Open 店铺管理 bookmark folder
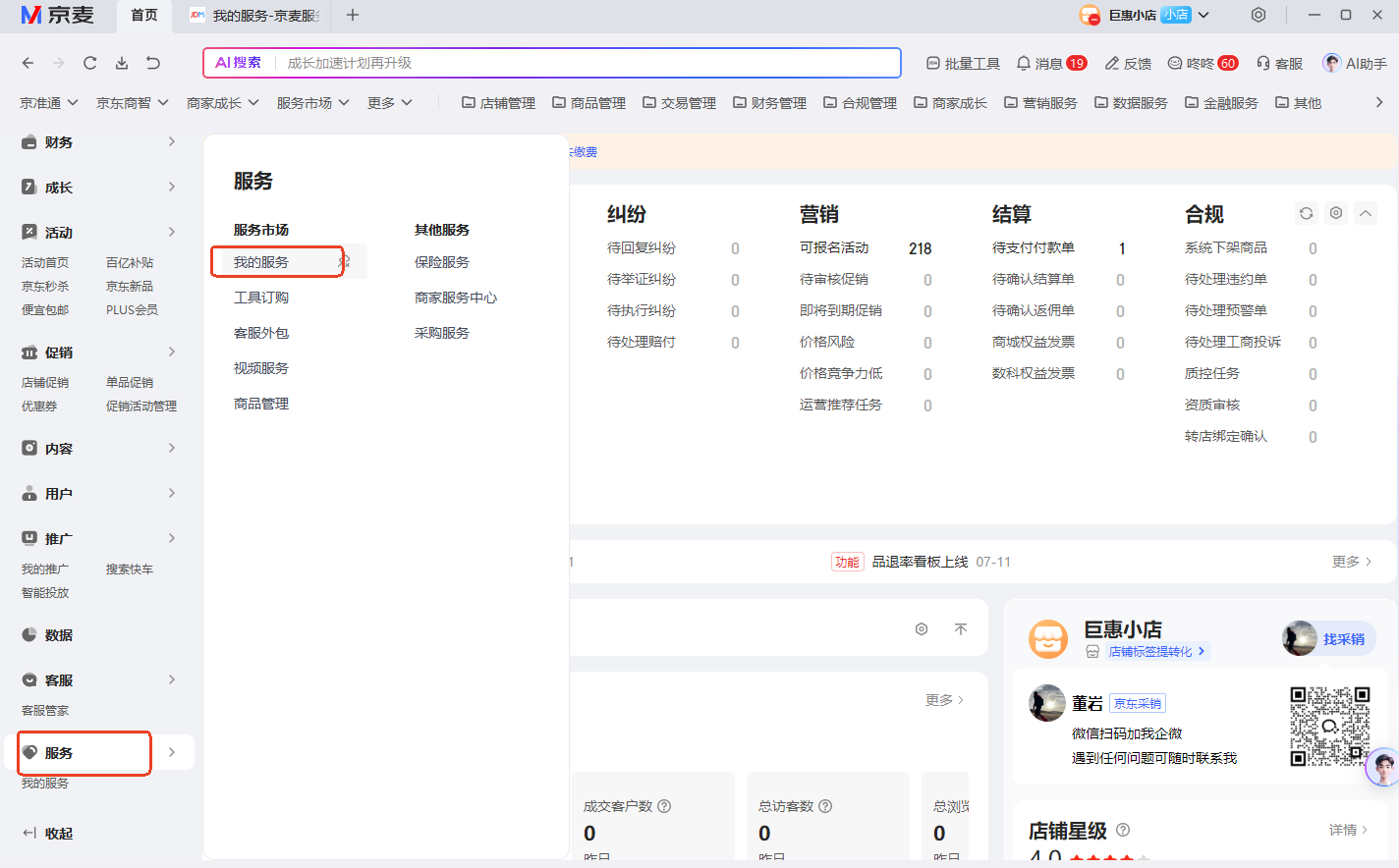The image size is (1399, 868). pyautogui.click(x=499, y=103)
